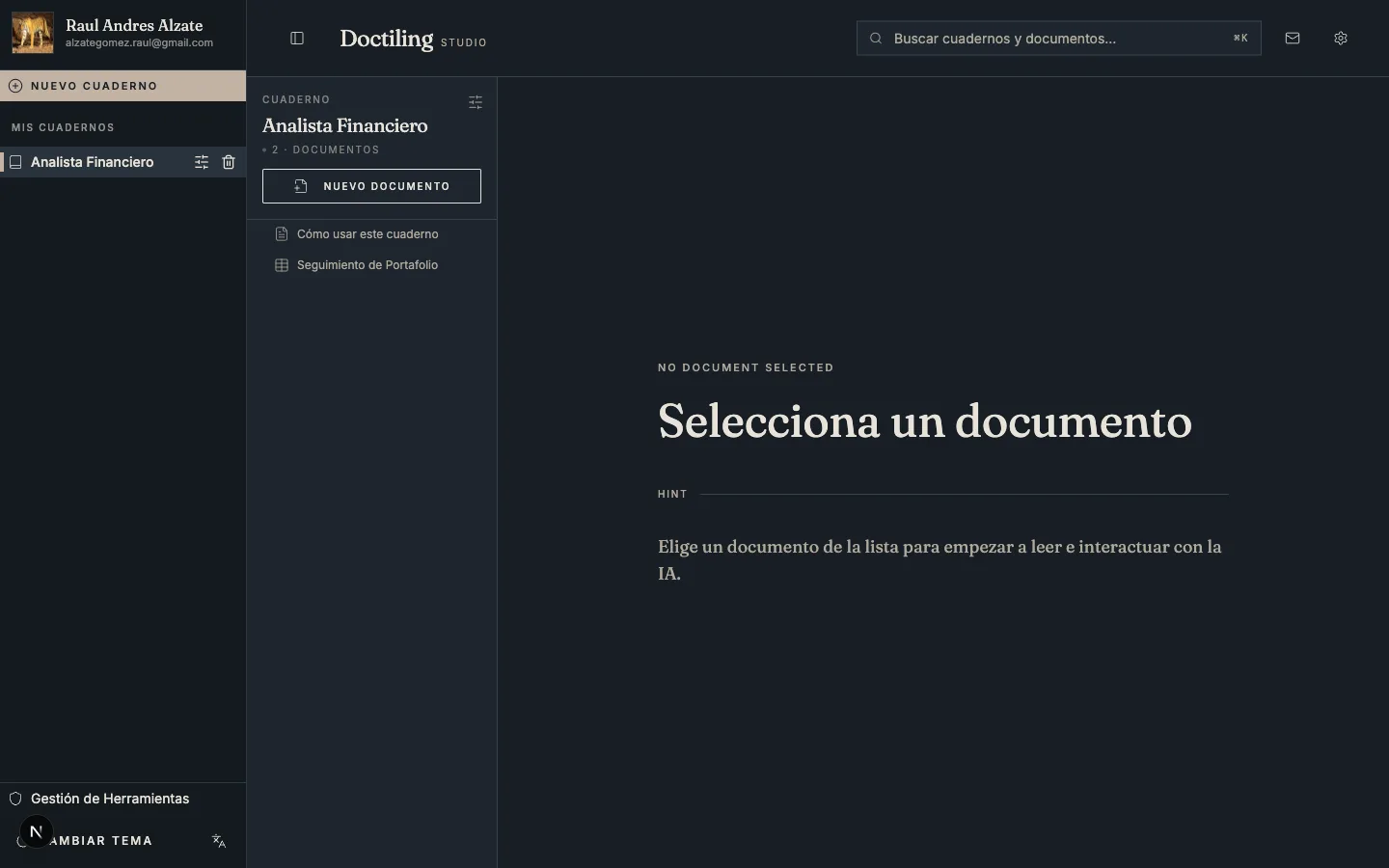Create a new document with Nuevo Documento
Image resolution: width=1389 pixels, height=868 pixels.
click(x=371, y=186)
